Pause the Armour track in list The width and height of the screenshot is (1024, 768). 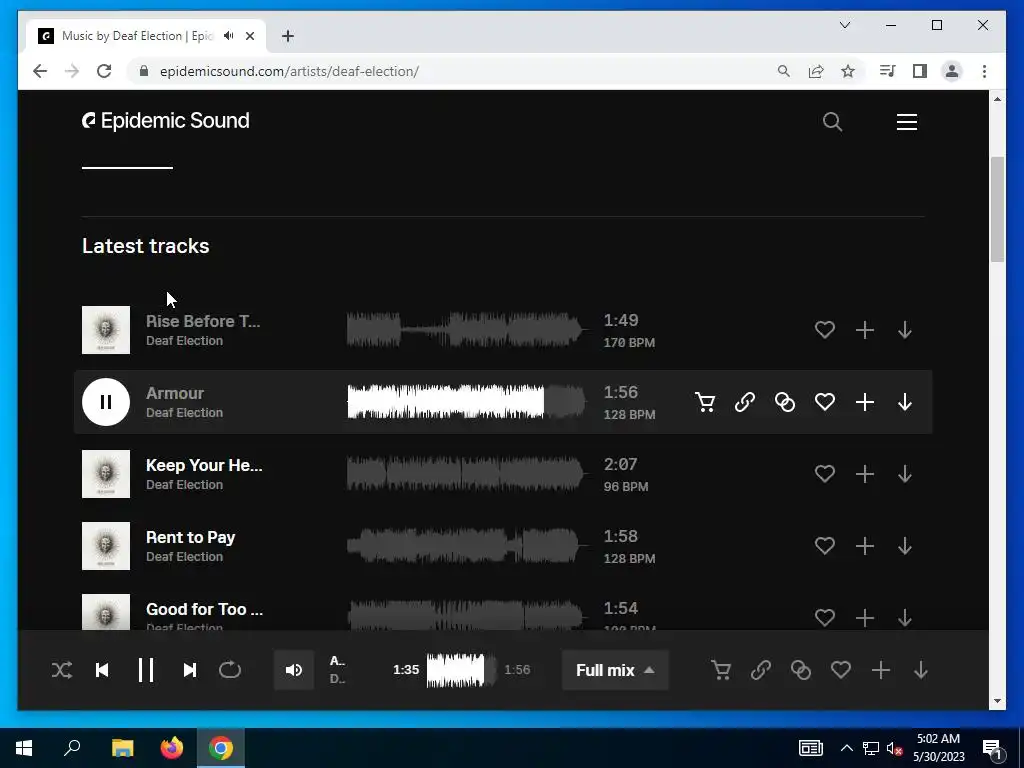click(106, 402)
